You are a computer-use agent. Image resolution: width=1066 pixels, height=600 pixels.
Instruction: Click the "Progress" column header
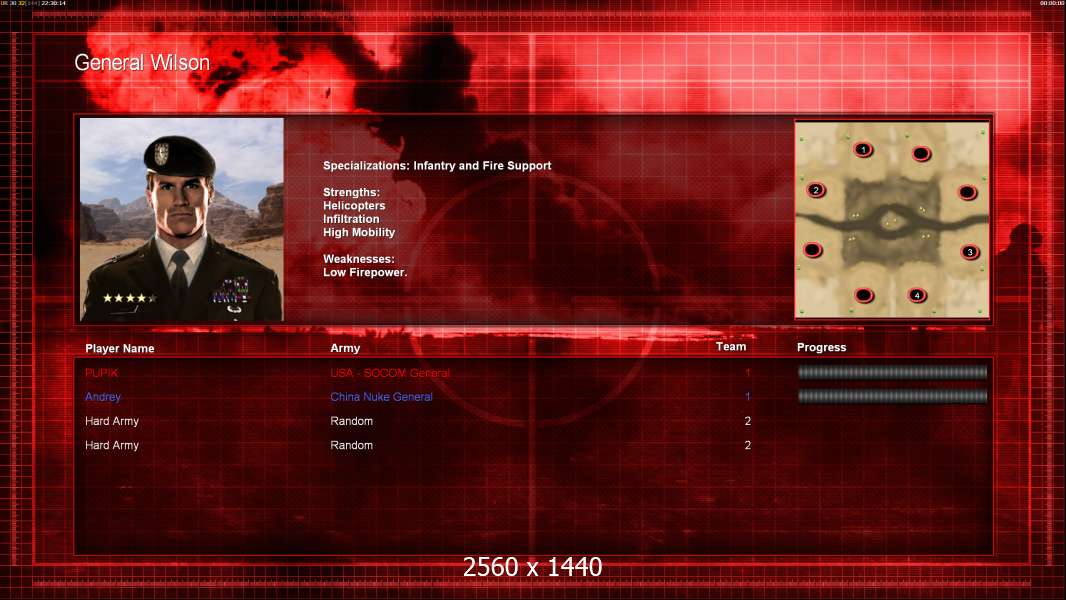tap(821, 347)
